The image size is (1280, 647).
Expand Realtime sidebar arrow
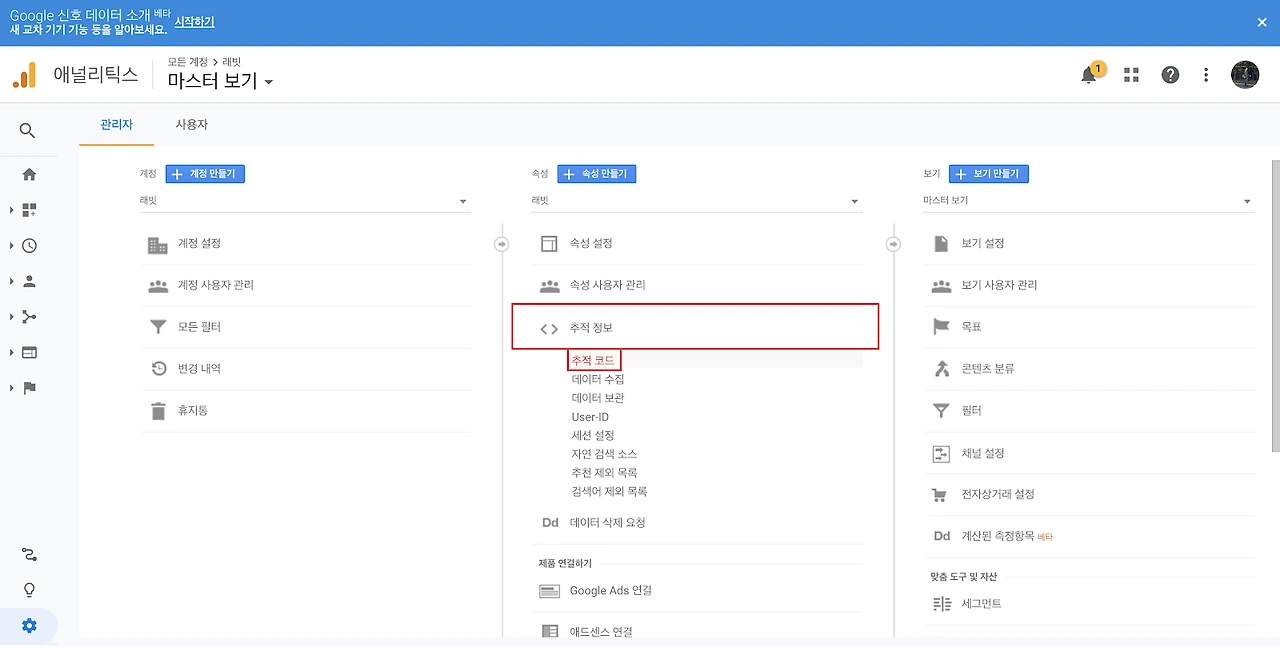tap(11, 246)
